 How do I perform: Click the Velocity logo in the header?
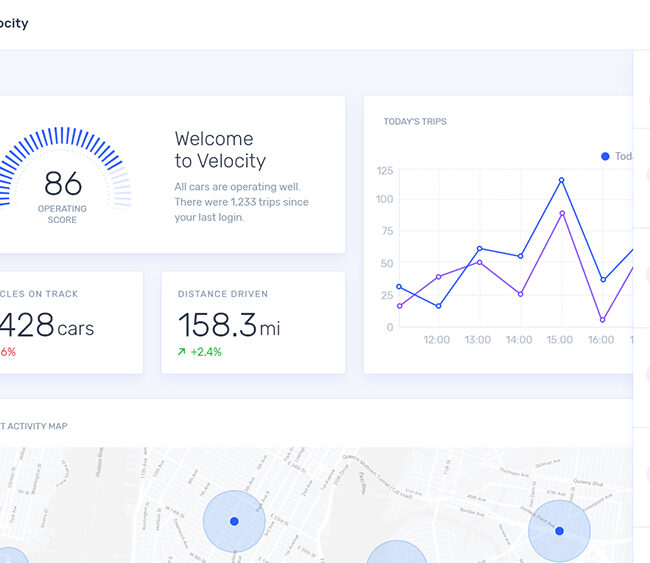pos(14,23)
